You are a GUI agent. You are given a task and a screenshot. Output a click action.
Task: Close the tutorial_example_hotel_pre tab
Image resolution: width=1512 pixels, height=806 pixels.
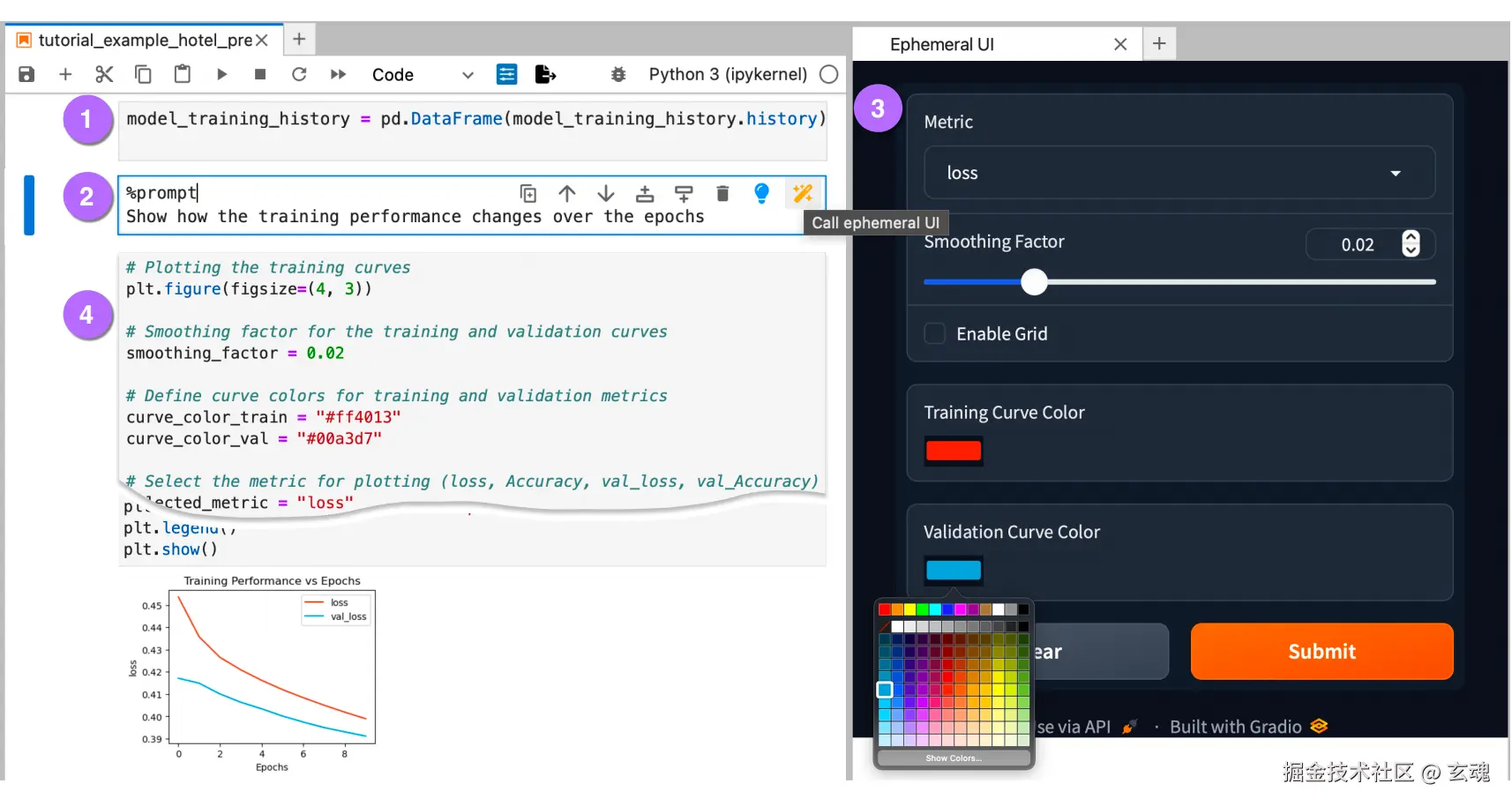coord(262,41)
